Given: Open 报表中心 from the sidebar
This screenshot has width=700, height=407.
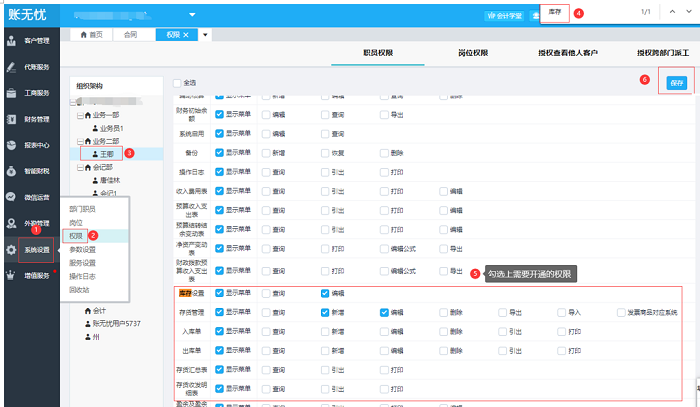Looking at the screenshot, I should tap(29, 145).
